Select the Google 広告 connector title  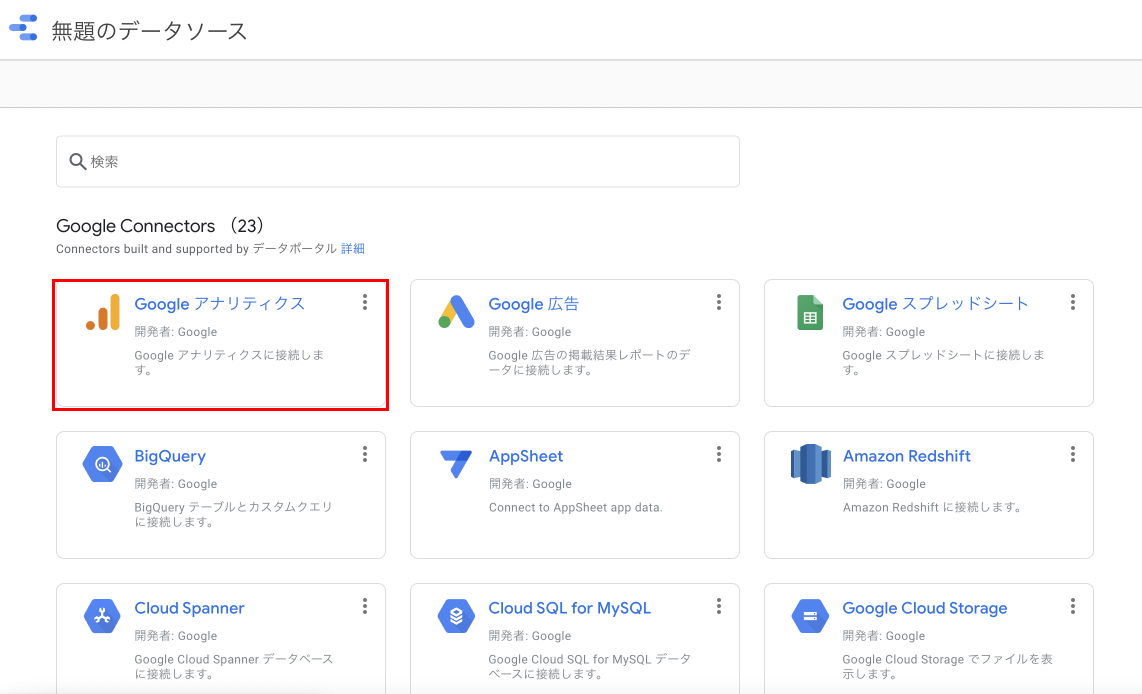[533, 304]
